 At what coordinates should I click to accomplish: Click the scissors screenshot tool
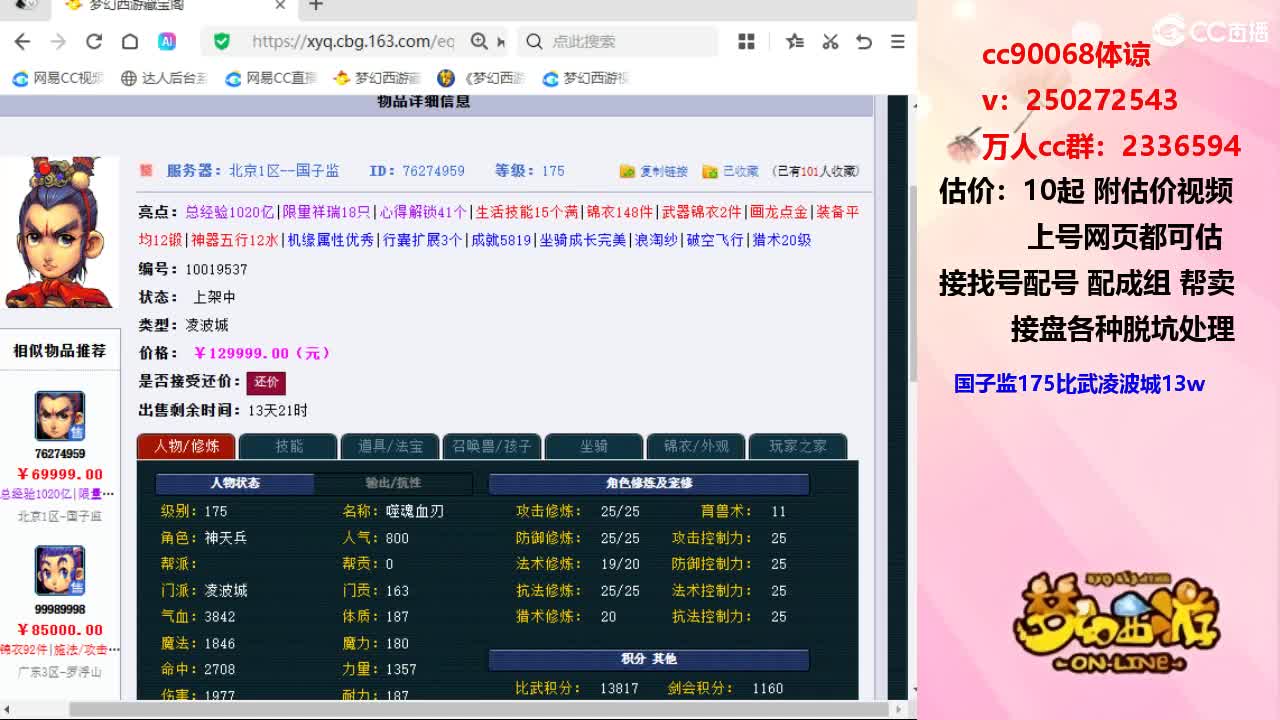(x=830, y=41)
